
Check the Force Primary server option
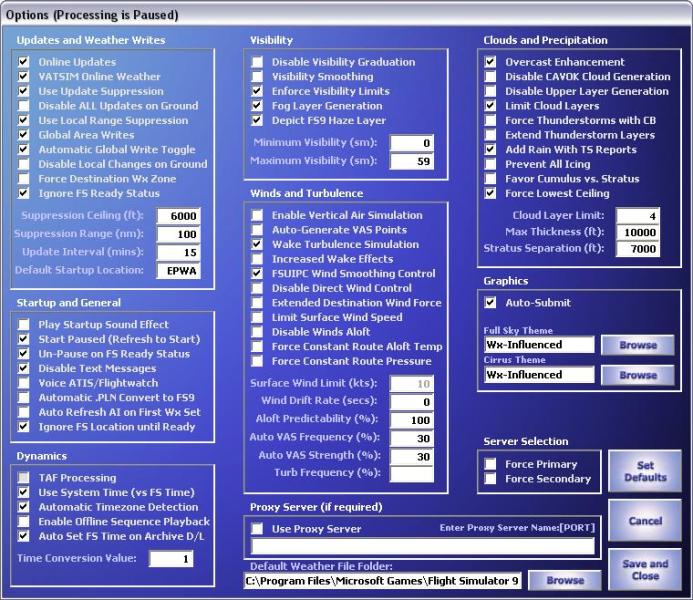coord(490,464)
